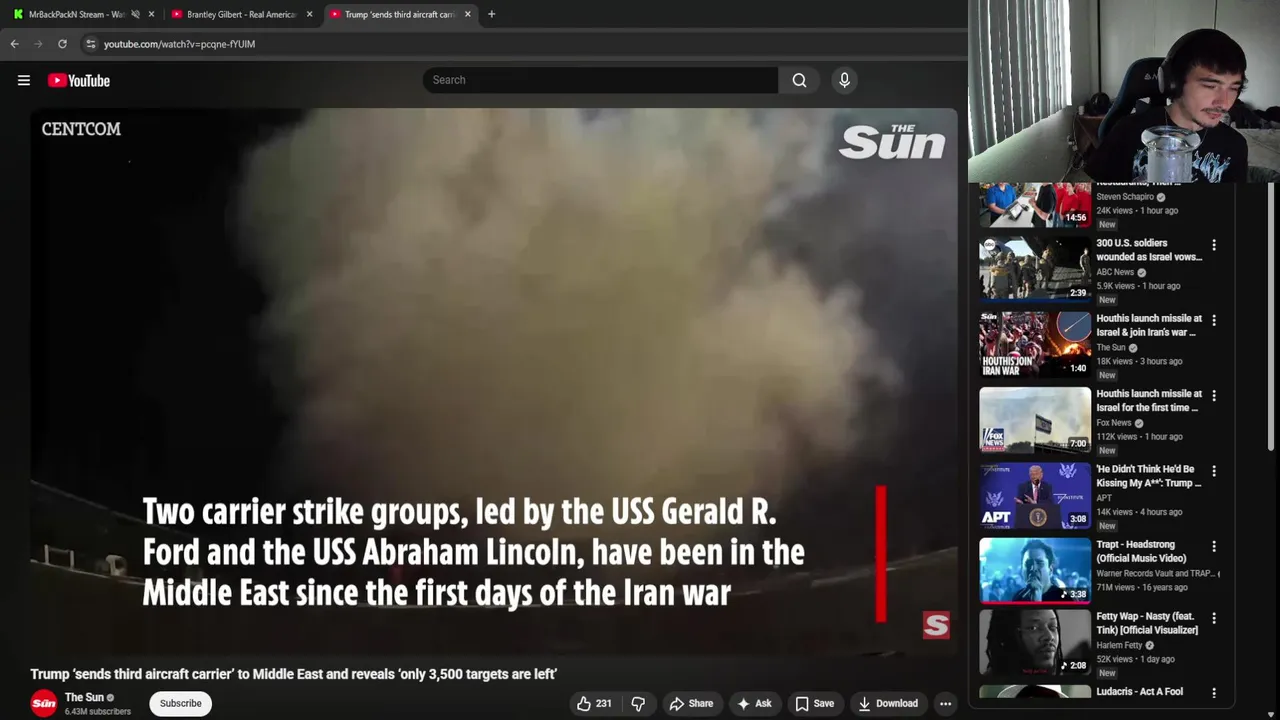Viewport: 1280px width, 720px height.
Task: Click the video title text
Action: coord(293,674)
